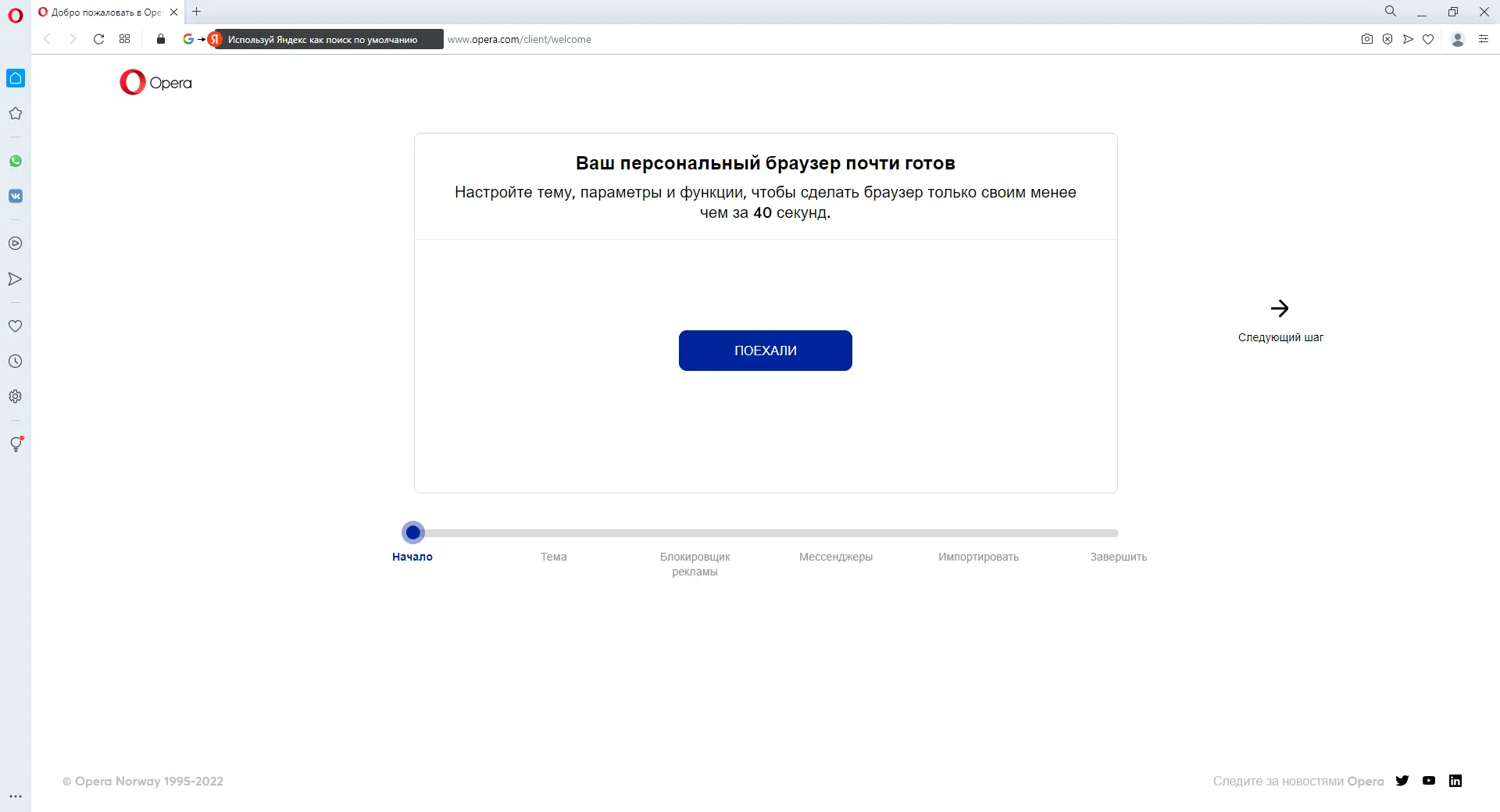Click the Yandex default search prompt
The width and height of the screenshot is (1500, 812).
click(x=322, y=40)
